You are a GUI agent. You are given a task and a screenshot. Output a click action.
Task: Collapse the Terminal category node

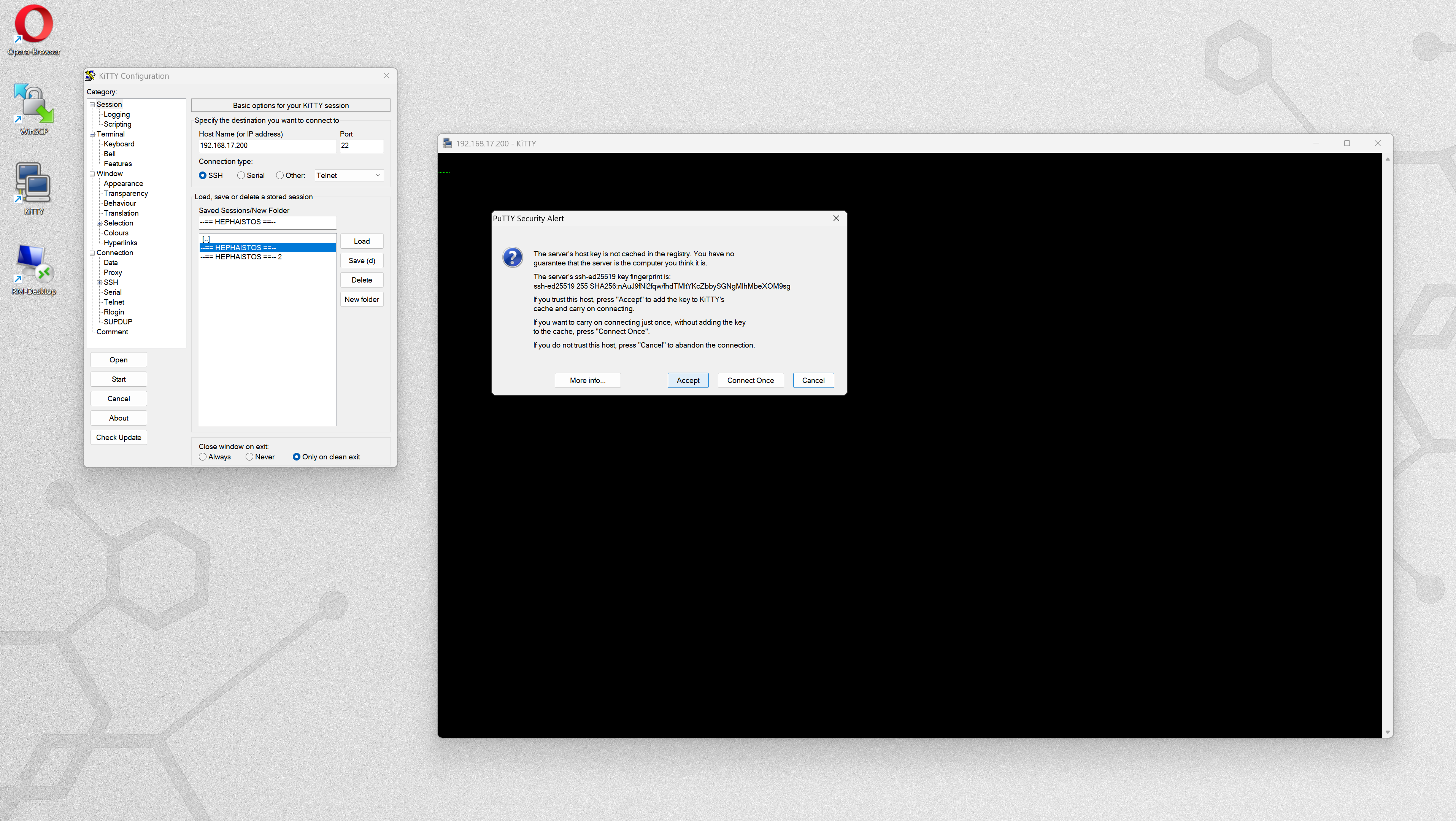(92, 135)
